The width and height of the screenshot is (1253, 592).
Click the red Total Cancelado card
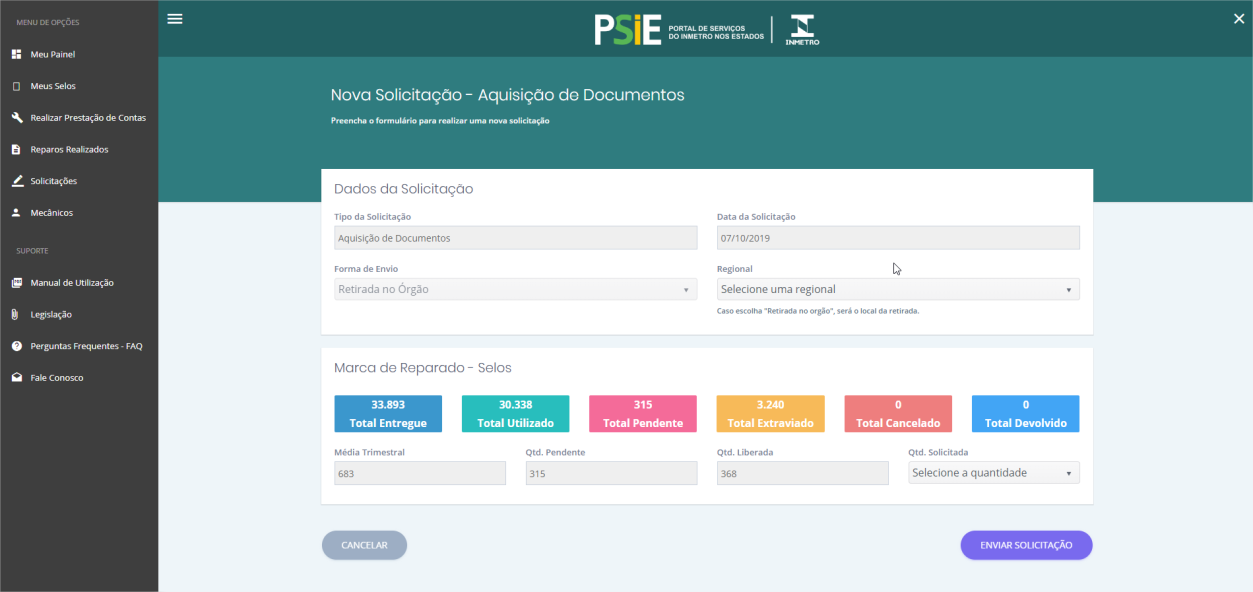point(898,414)
